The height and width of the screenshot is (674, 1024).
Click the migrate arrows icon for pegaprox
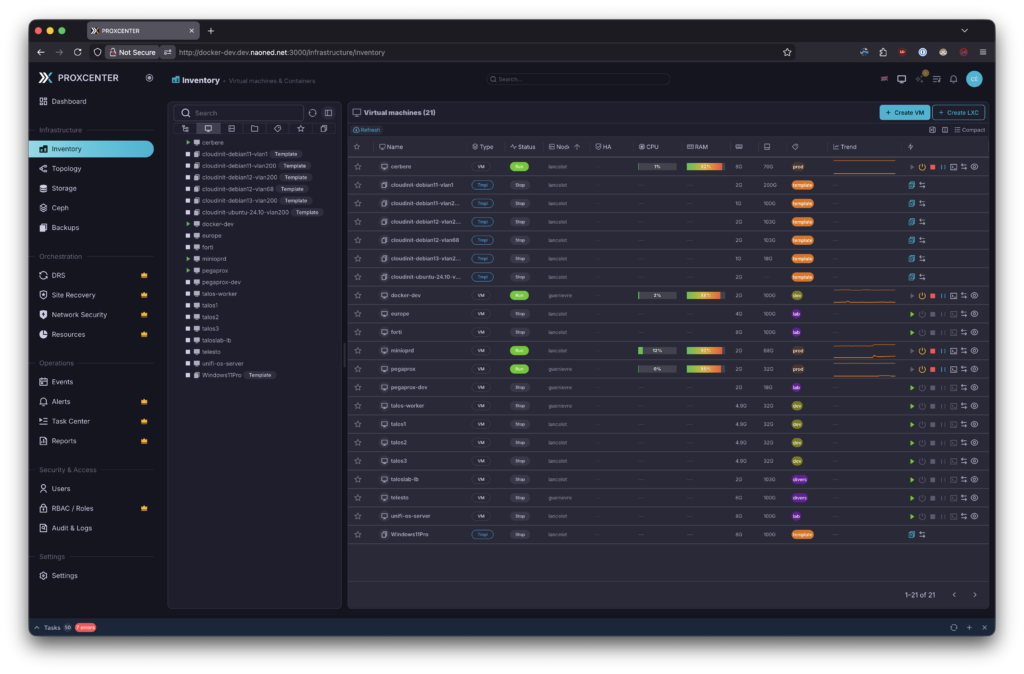click(964, 369)
